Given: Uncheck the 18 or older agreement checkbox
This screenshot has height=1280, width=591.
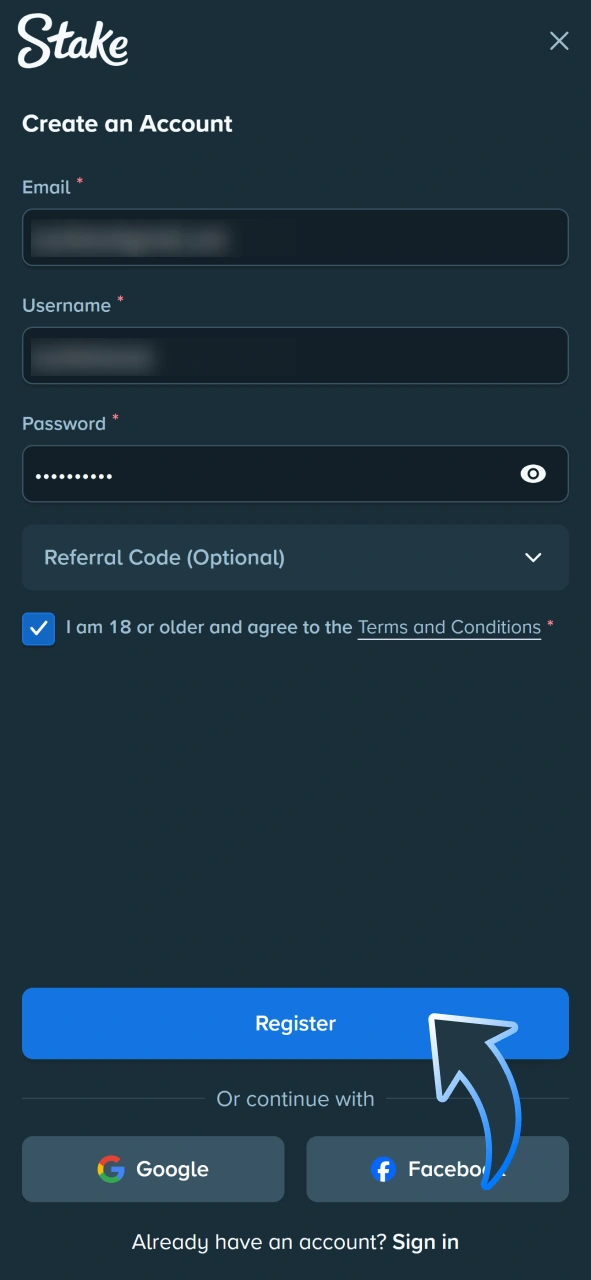Looking at the screenshot, I should [38, 629].
